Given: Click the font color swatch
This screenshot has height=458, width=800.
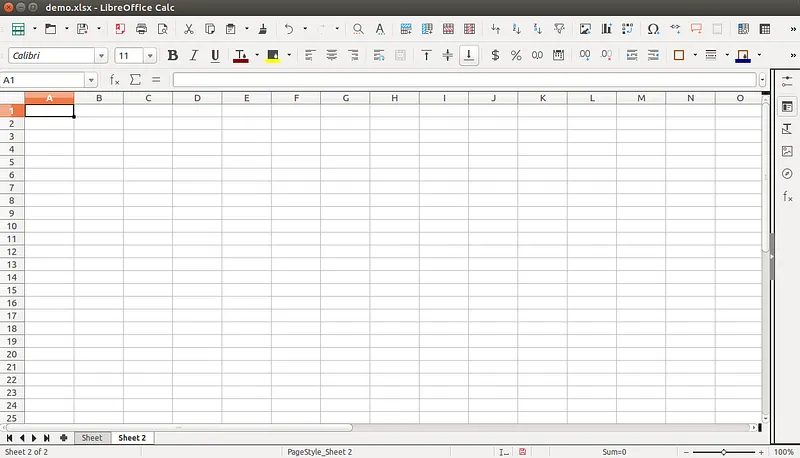Looking at the screenshot, I should tap(241, 55).
